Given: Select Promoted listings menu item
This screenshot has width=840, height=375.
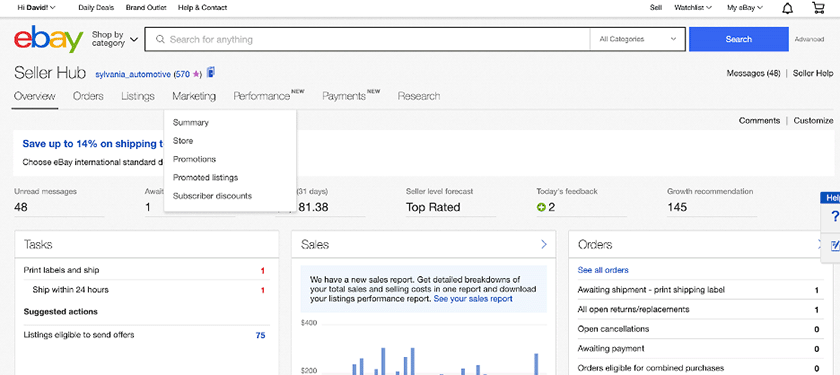Looking at the screenshot, I should (x=205, y=177).
